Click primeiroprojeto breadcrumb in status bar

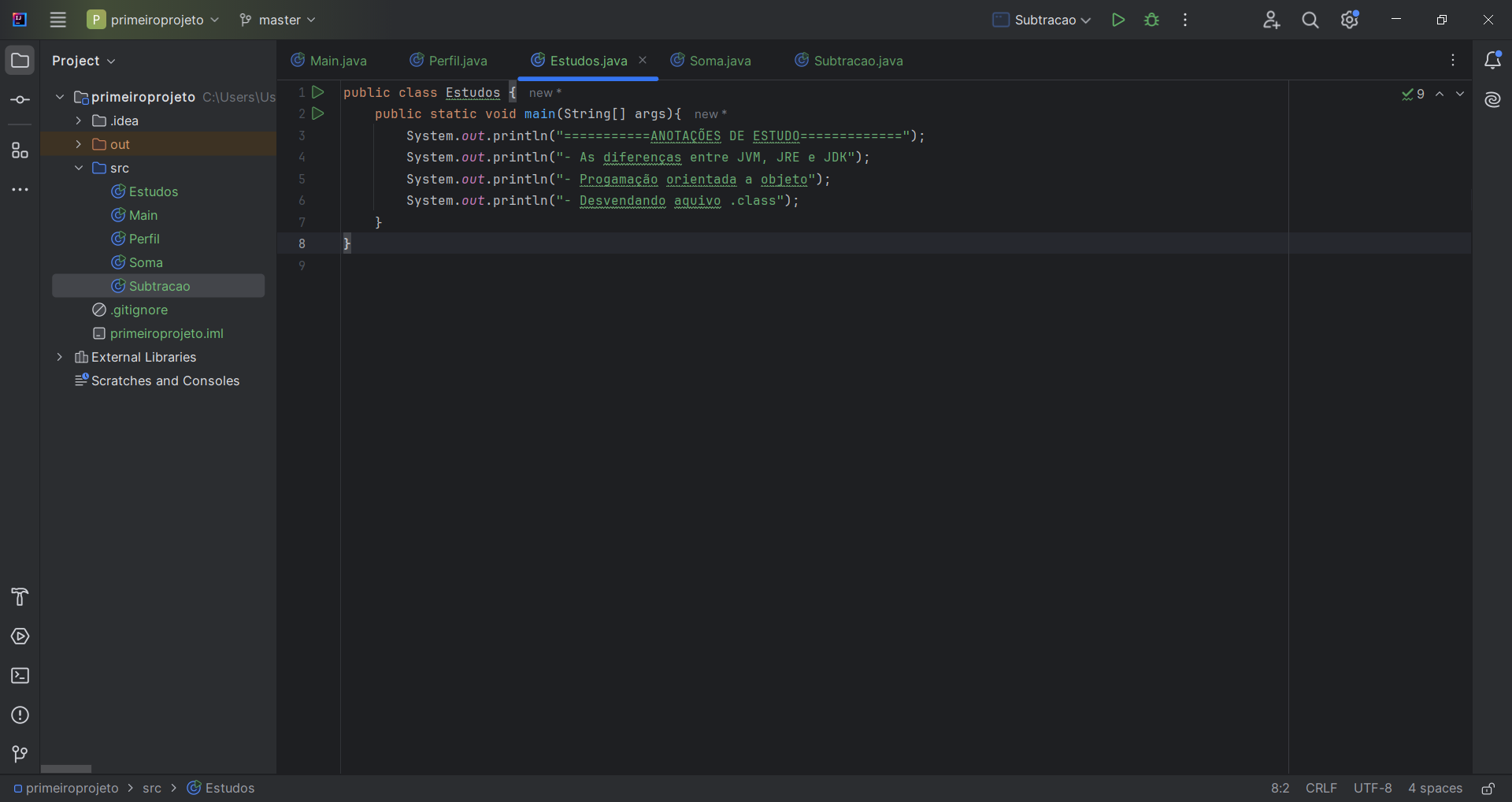pyautogui.click(x=66, y=788)
